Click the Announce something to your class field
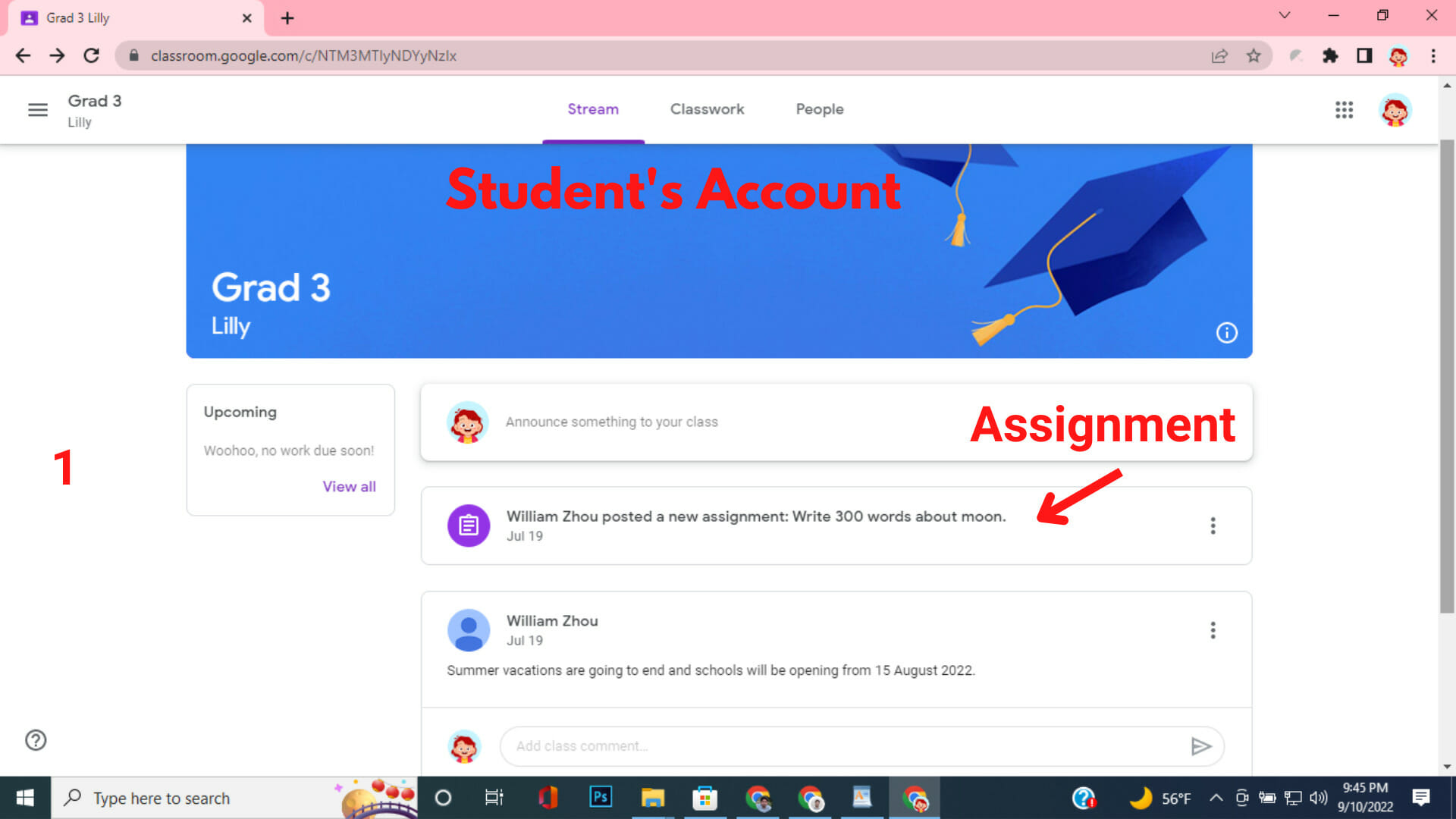The height and width of the screenshot is (819, 1456). (611, 421)
